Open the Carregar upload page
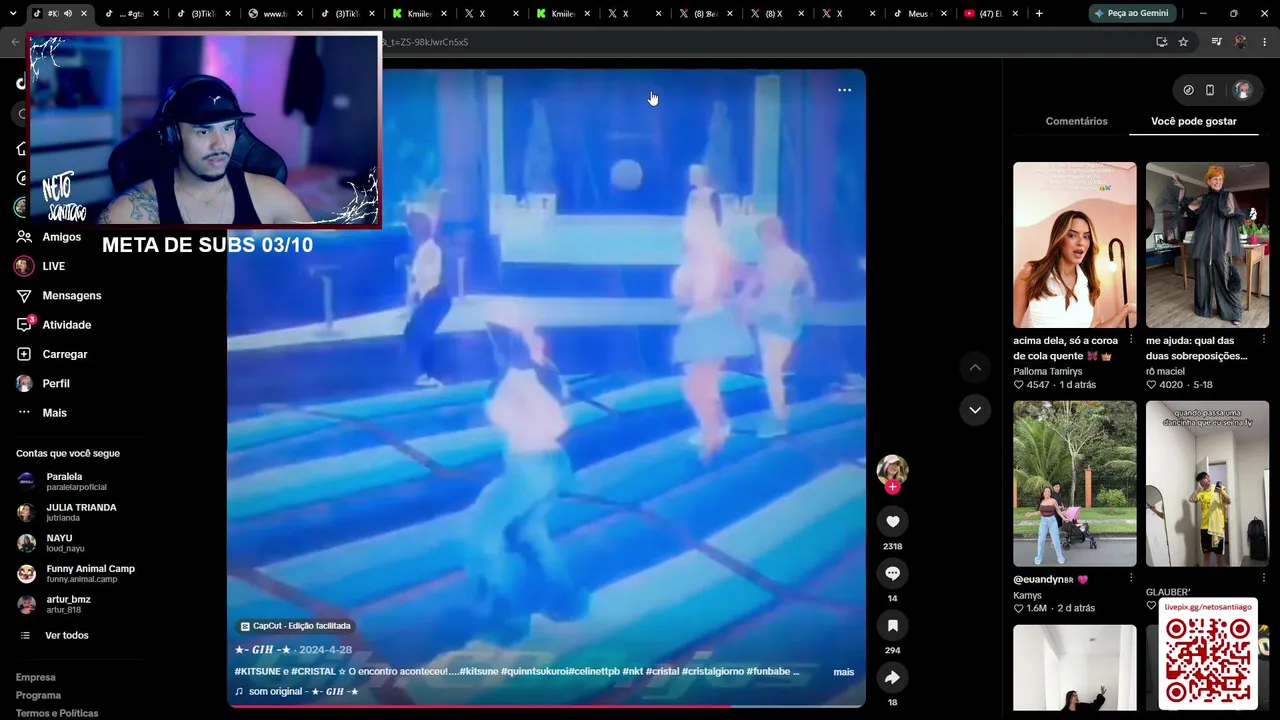The image size is (1280, 720). click(52, 354)
